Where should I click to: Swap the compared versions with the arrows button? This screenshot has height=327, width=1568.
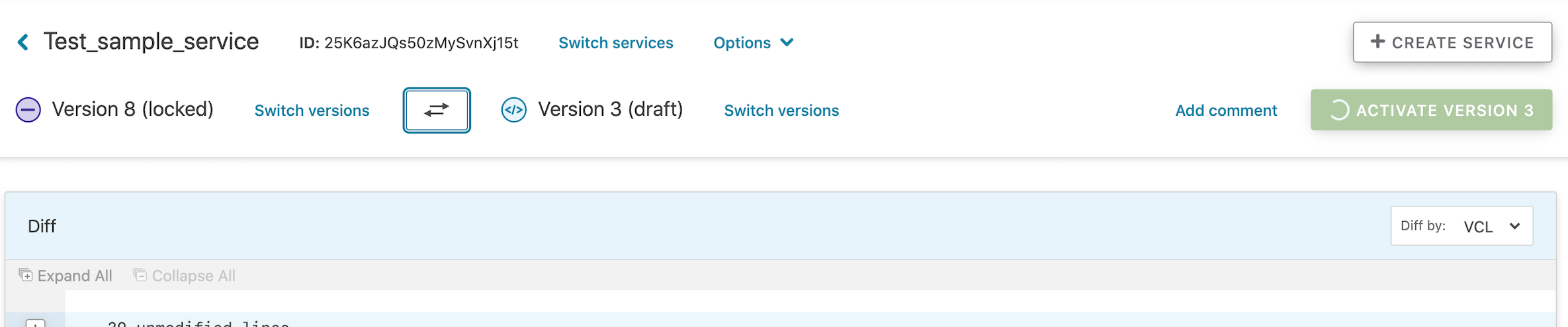point(437,110)
